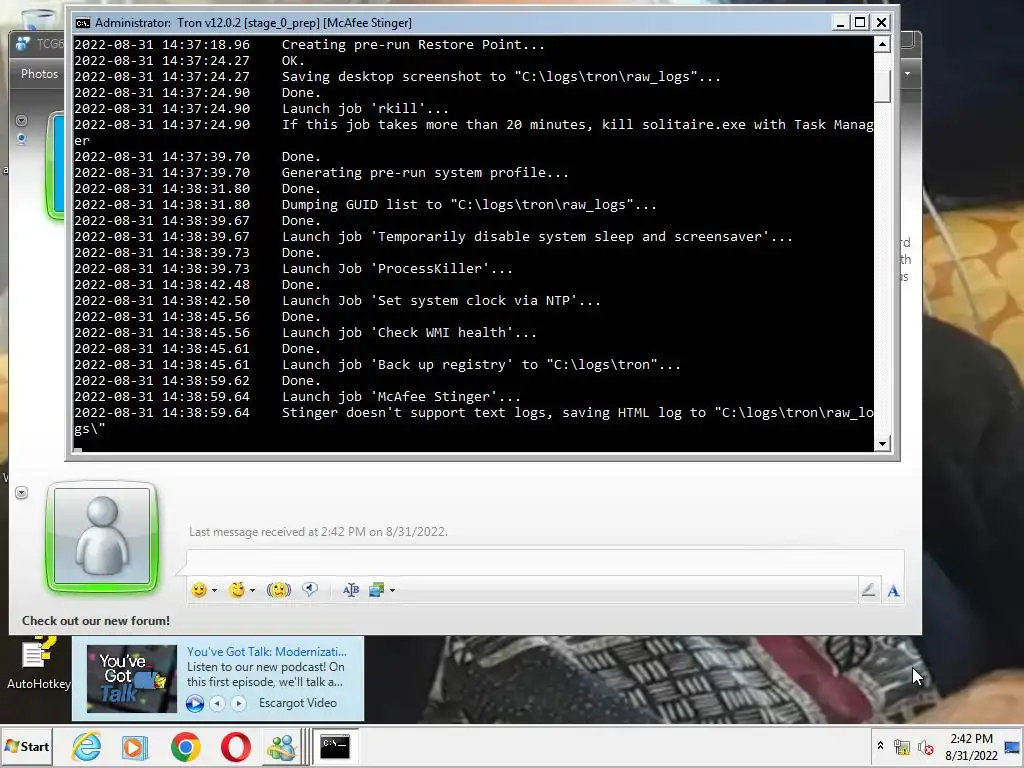1024x768 pixels.
Task: Go to next video in banner
Action: tap(239, 703)
